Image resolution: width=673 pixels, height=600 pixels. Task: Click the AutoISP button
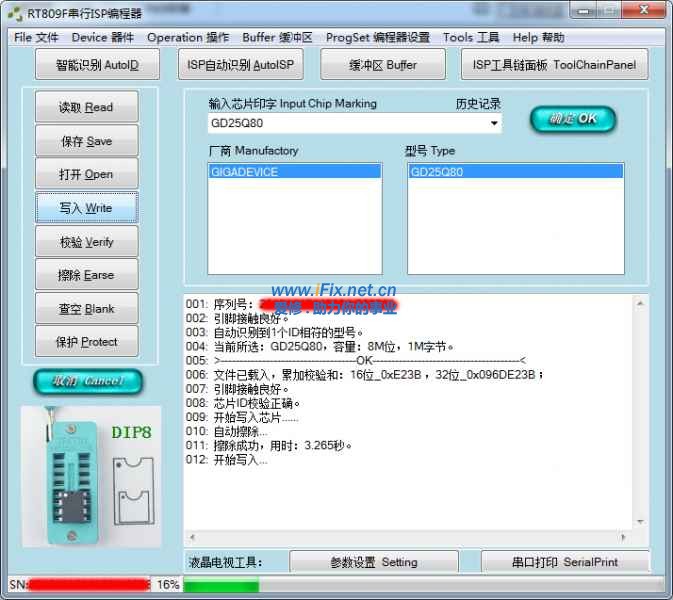coord(241,66)
